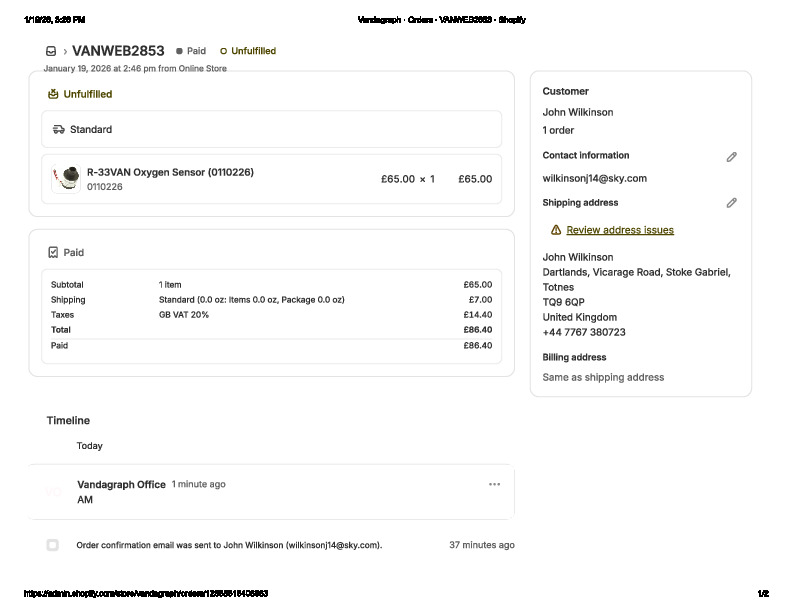Open R-33VAN Oxygen Sensor product link
This screenshot has width=792, height=612.
point(170,172)
